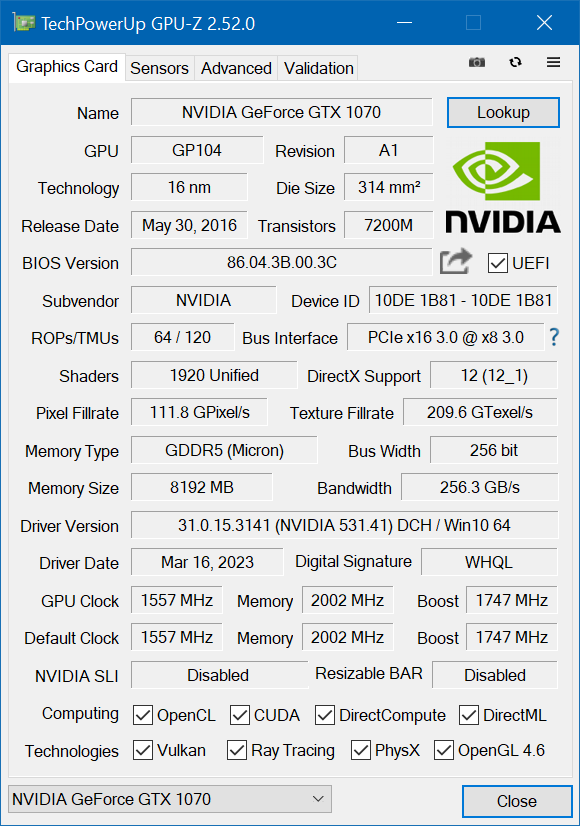Toggle the UEFI checkbox

[497, 263]
